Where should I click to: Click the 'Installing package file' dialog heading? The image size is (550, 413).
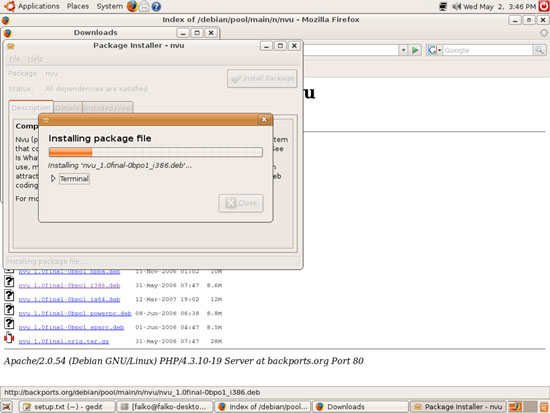click(x=100, y=138)
